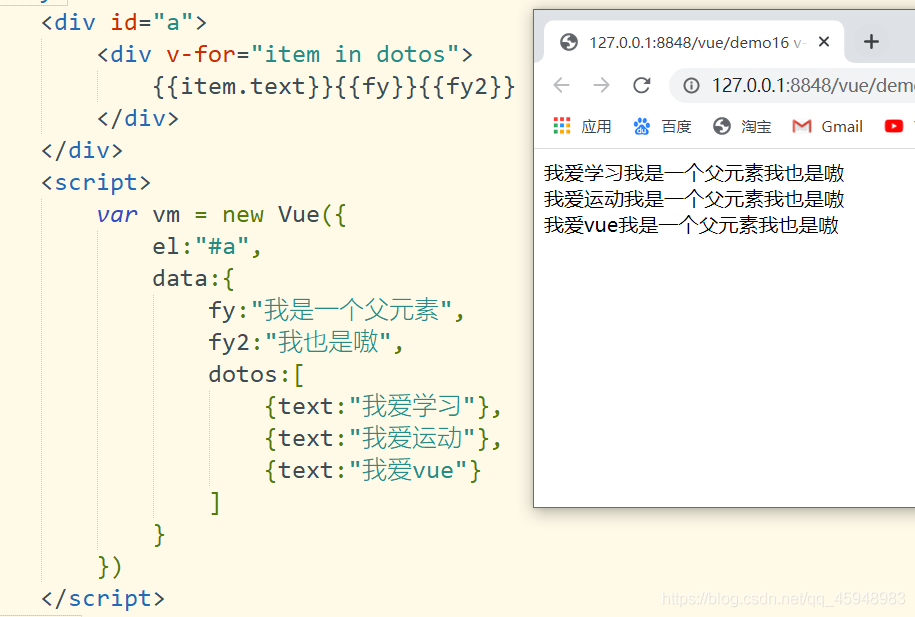Click the code line {text:"我爱vue"}

(372, 470)
